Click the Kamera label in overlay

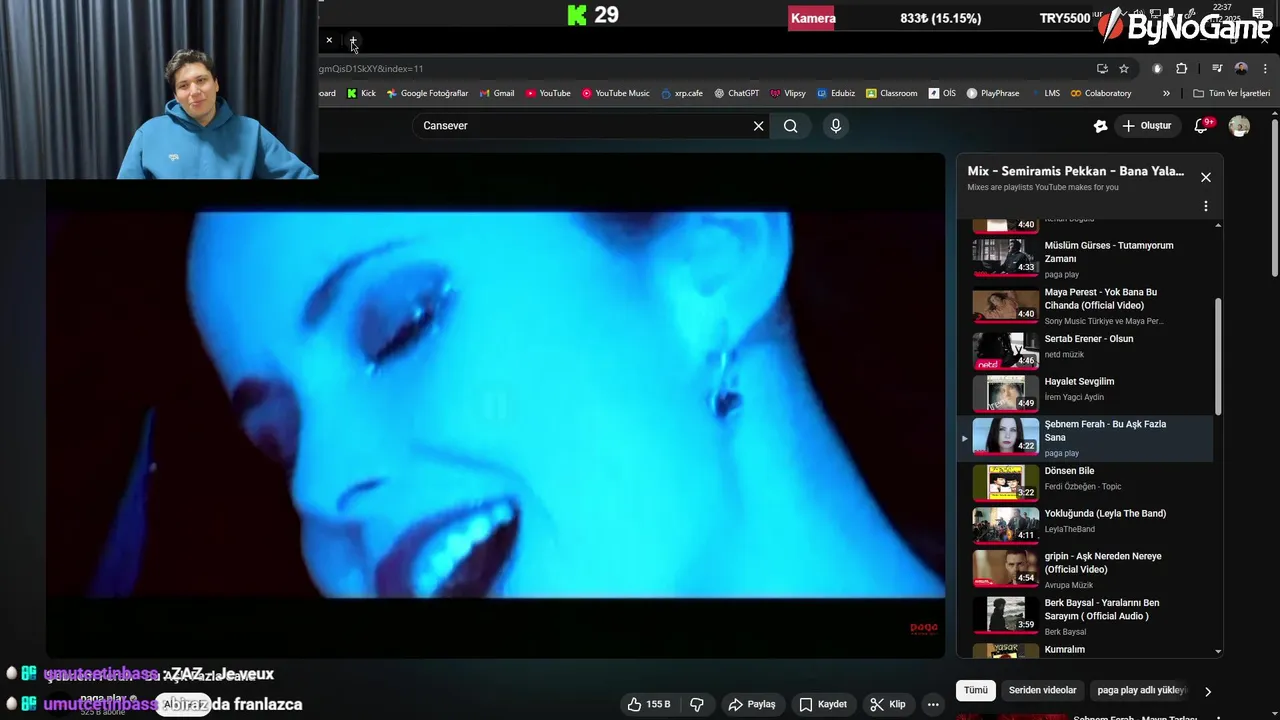point(812,18)
